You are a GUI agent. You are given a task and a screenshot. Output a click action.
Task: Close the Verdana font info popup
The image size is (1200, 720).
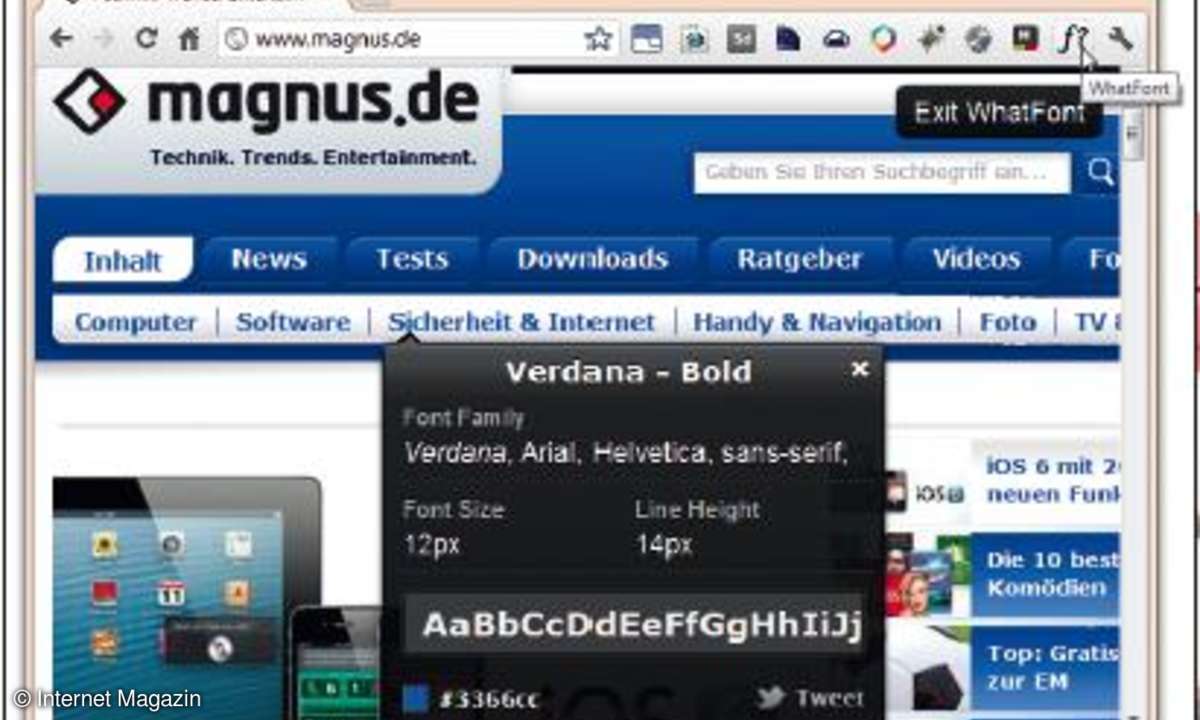pyautogui.click(x=860, y=369)
